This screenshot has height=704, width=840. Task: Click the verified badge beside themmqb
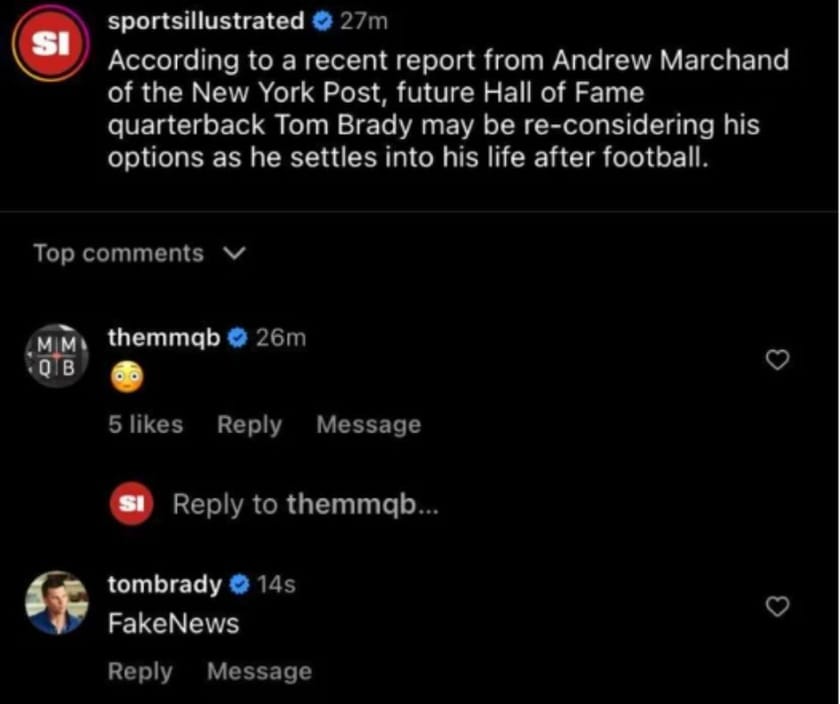coord(236,337)
